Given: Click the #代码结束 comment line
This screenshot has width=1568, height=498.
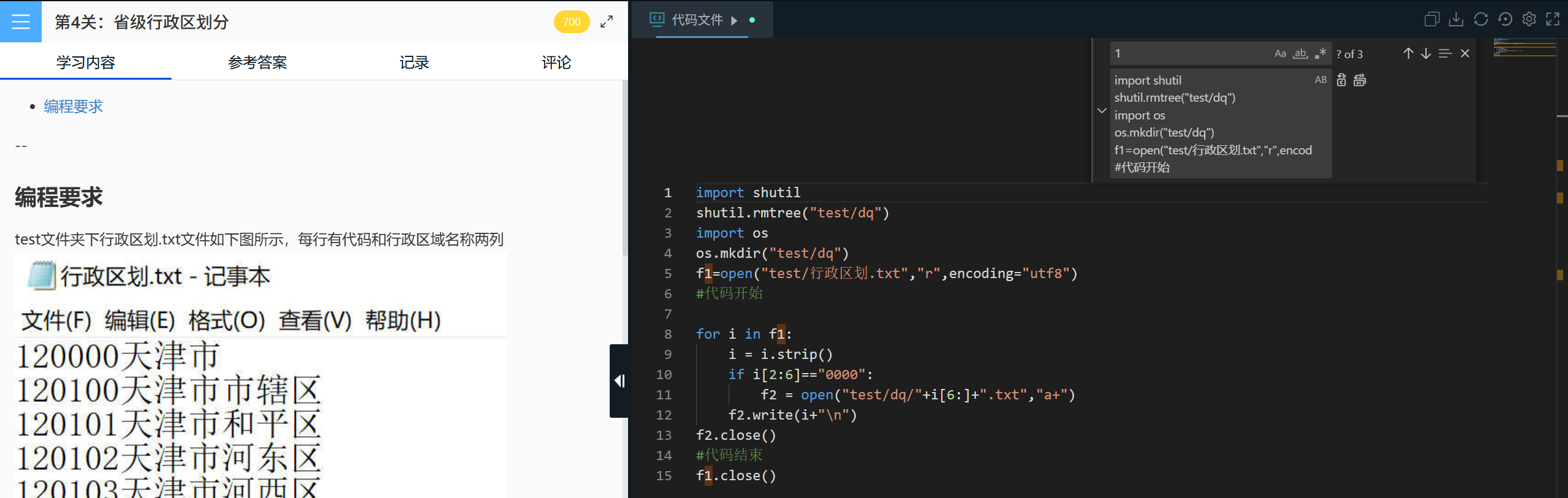Looking at the screenshot, I should coord(729,455).
